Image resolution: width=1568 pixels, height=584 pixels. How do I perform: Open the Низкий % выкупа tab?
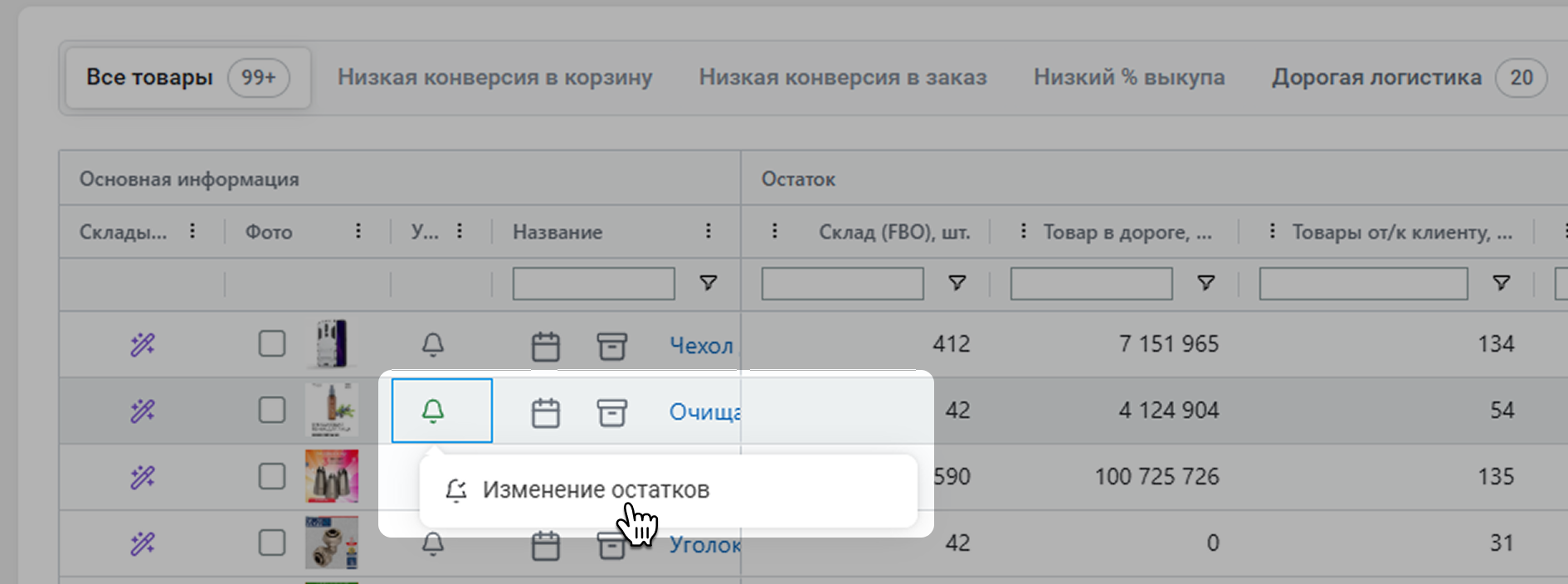[1128, 78]
